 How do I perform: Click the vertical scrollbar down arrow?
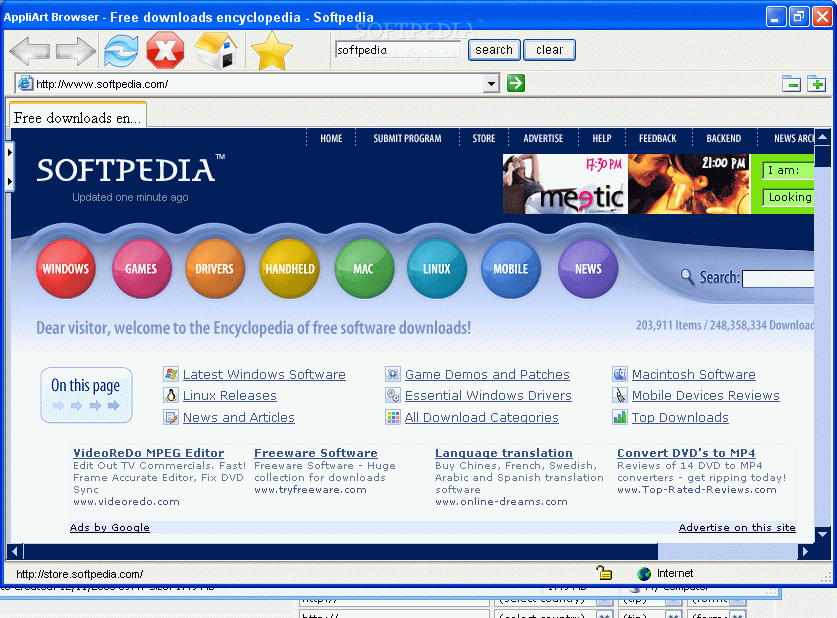click(x=822, y=534)
